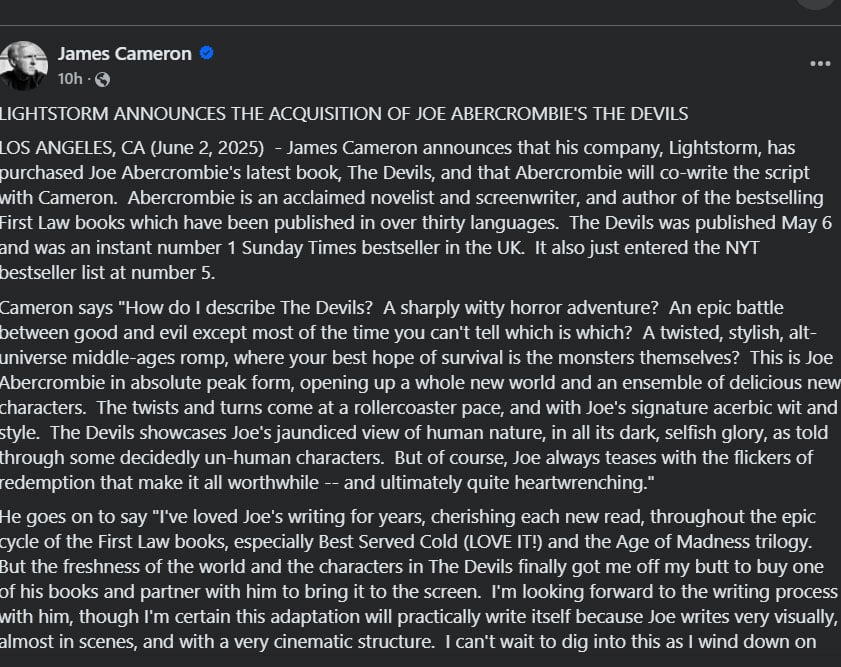Click the blue verified badge beside James Cameron
Screen dimensions: 841x667
tap(206, 54)
